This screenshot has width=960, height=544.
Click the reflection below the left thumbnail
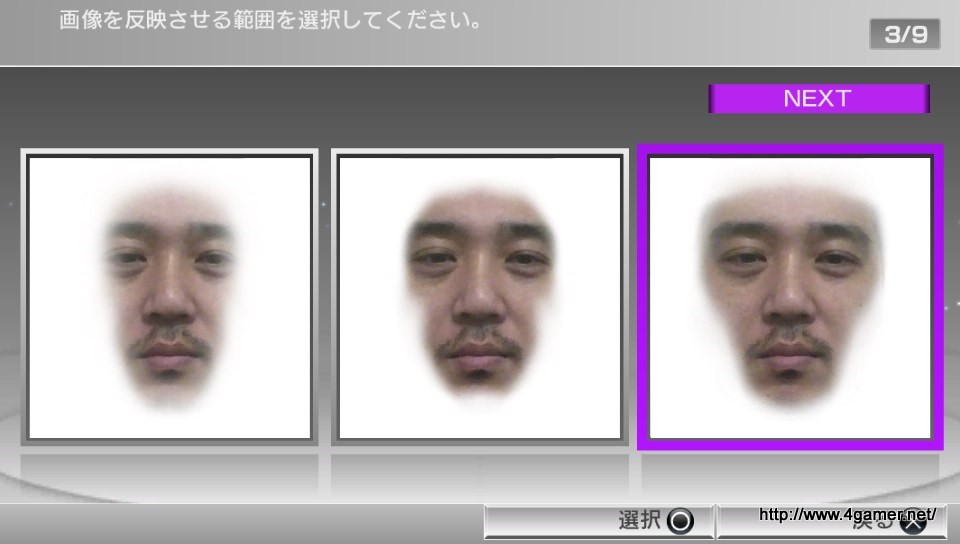tap(169, 472)
